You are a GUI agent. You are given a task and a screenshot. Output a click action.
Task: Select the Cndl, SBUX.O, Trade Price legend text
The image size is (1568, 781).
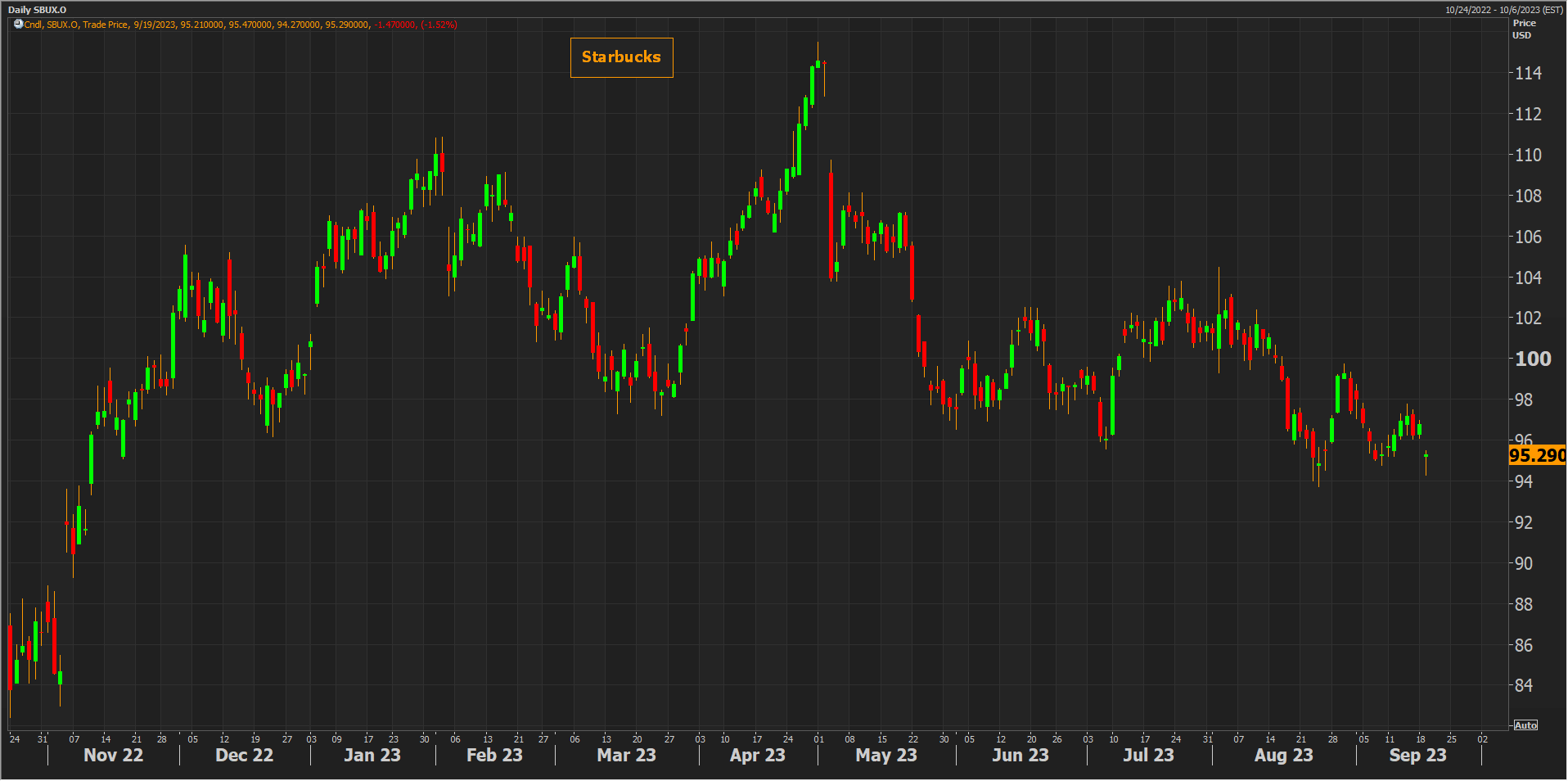(76, 25)
